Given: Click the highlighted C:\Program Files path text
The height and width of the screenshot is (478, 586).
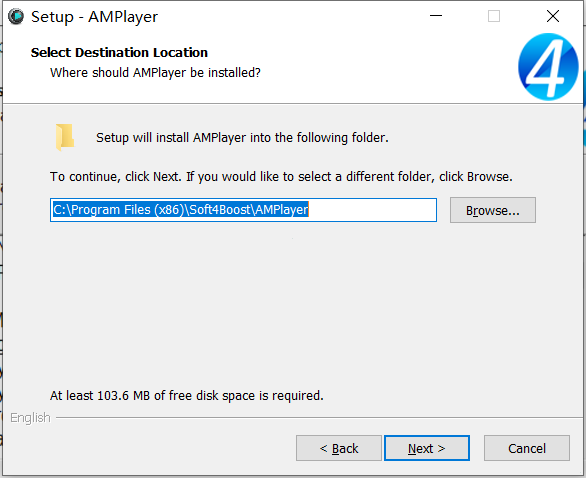Looking at the screenshot, I should (181, 210).
